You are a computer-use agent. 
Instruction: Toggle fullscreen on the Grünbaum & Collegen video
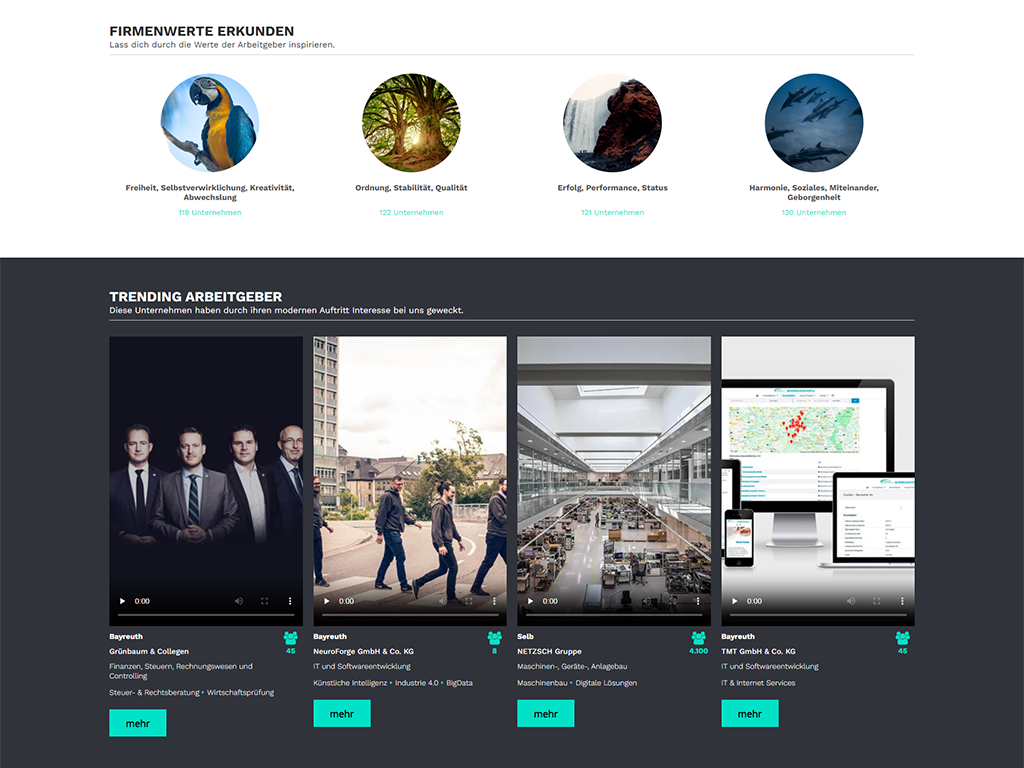pyautogui.click(x=264, y=601)
